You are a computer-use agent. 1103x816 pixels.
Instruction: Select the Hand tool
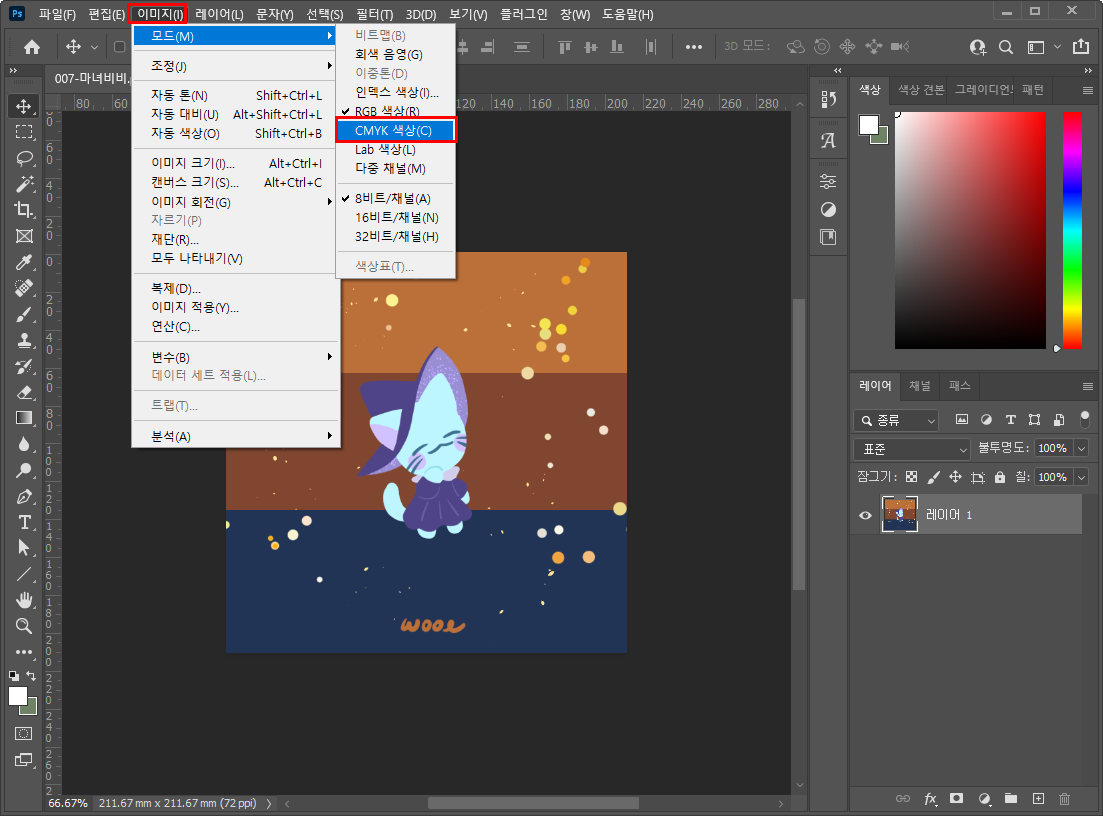click(x=24, y=600)
